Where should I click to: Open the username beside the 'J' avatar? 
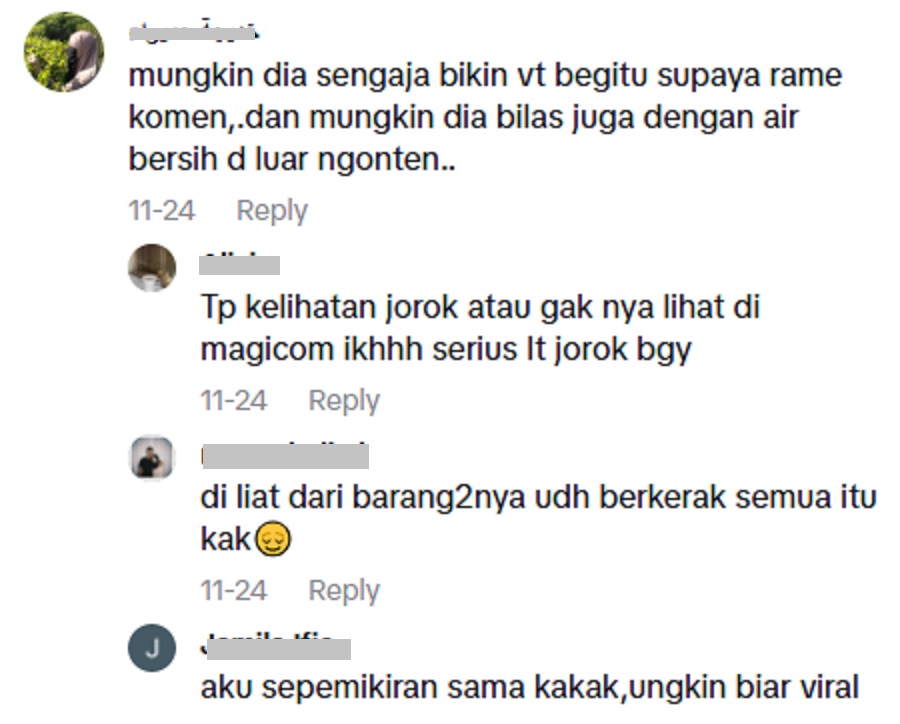276,647
